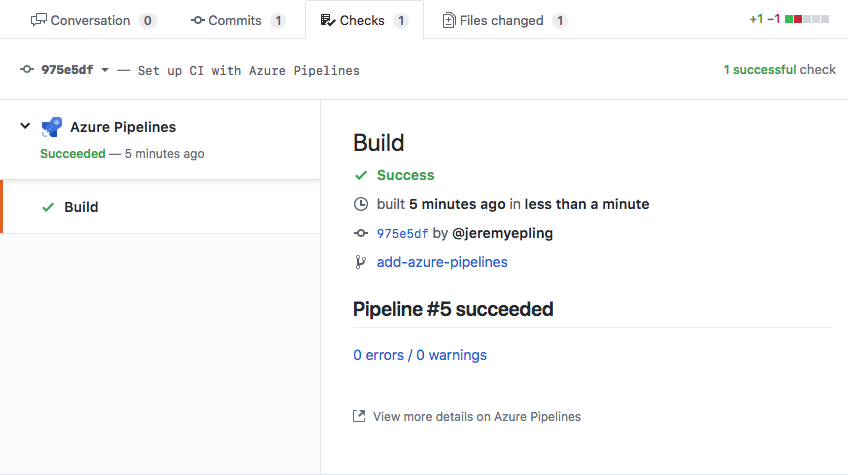Click the 1 successful check text

point(779,70)
